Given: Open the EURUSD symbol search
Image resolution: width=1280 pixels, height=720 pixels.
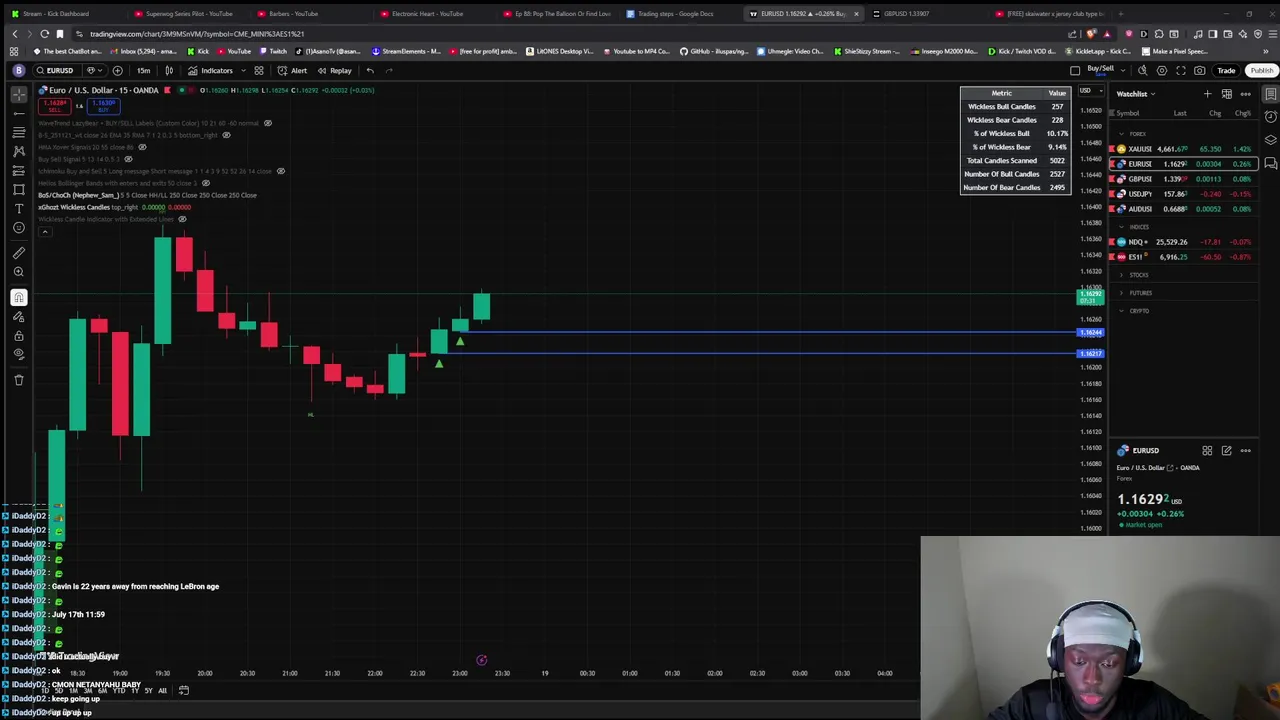Looking at the screenshot, I should coord(55,70).
